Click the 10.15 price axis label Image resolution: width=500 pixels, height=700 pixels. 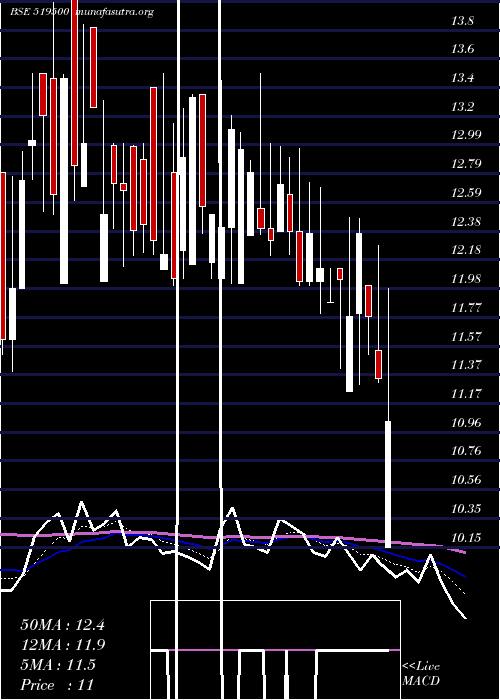click(x=466, y=537)
